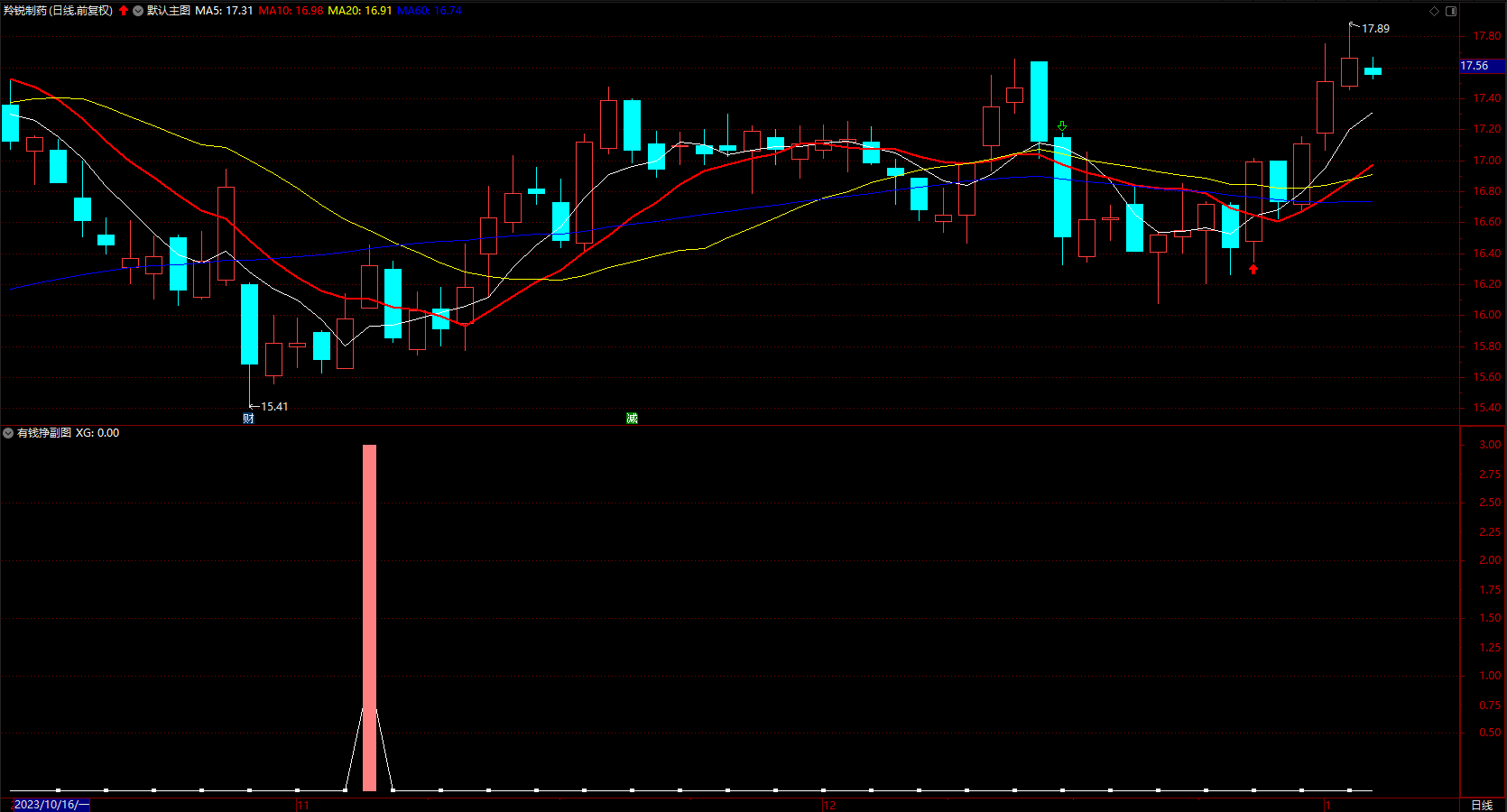Click the 羚锐制药 (日线.前复权) title

59,11
